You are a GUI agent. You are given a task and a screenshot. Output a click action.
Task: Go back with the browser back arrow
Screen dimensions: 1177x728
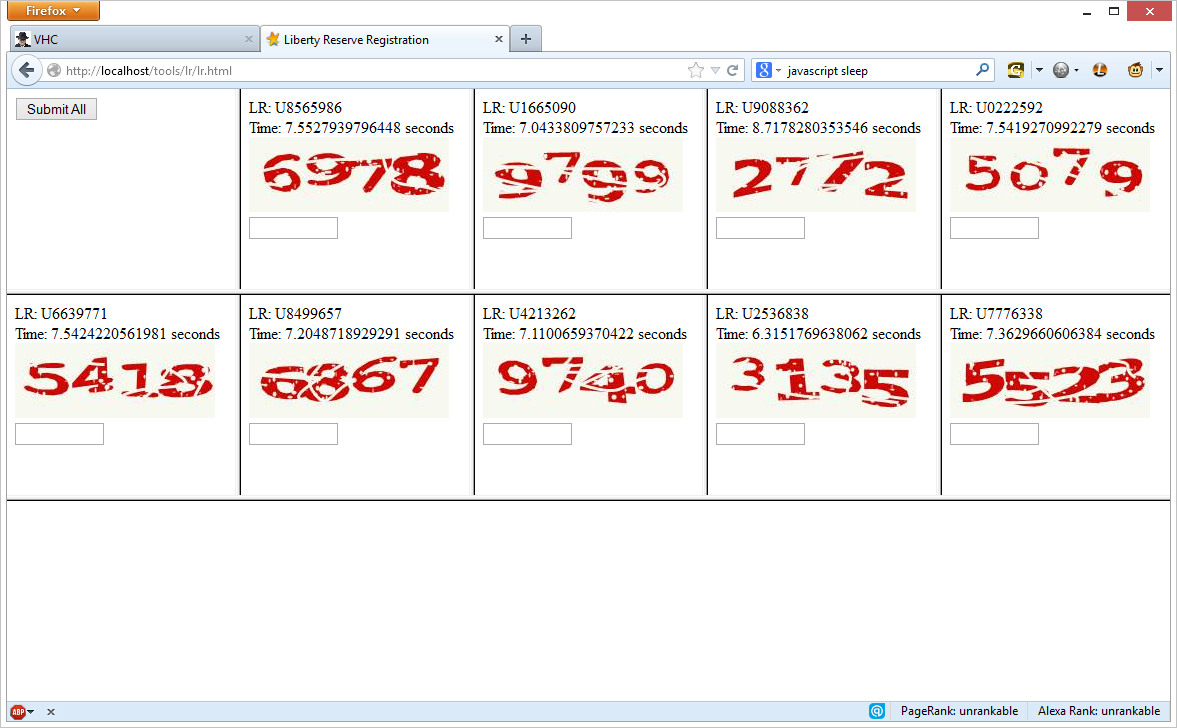pos(27,71)
